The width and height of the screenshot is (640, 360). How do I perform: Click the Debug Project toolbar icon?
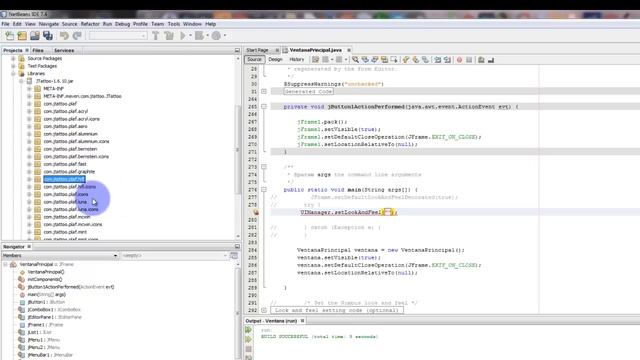tap(199, 36)
